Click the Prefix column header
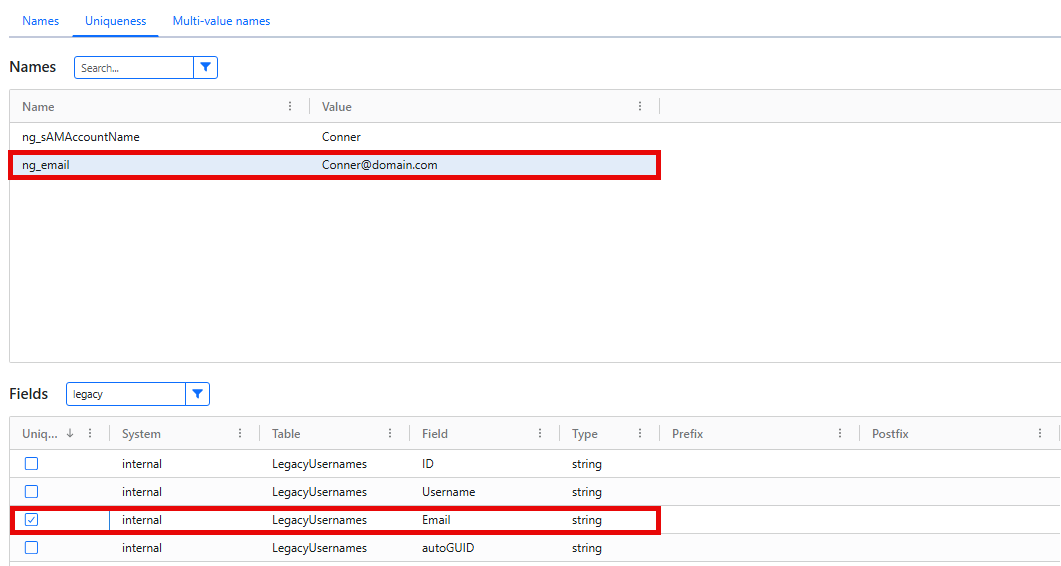Image resolution: width=1061 pixels, height=566 pixels. coord(687,434)
